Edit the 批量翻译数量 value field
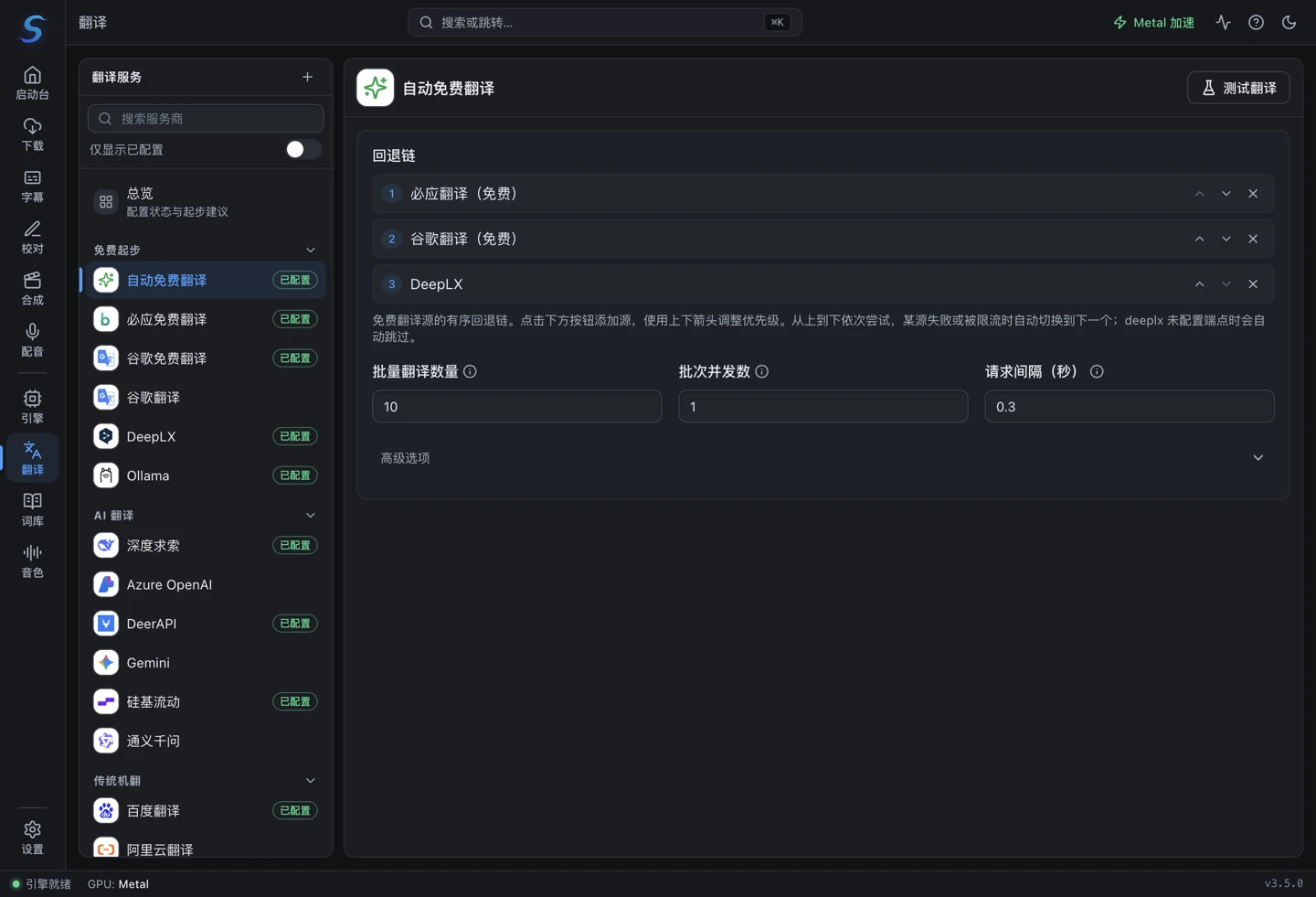This screenshot has width=1316, height=897. [516, 406]
